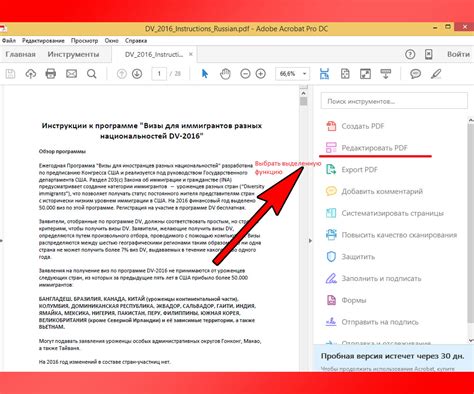Click the fit width scrolling icon
The width and height of the screenshot is (474, 394).
click(324, 74)
